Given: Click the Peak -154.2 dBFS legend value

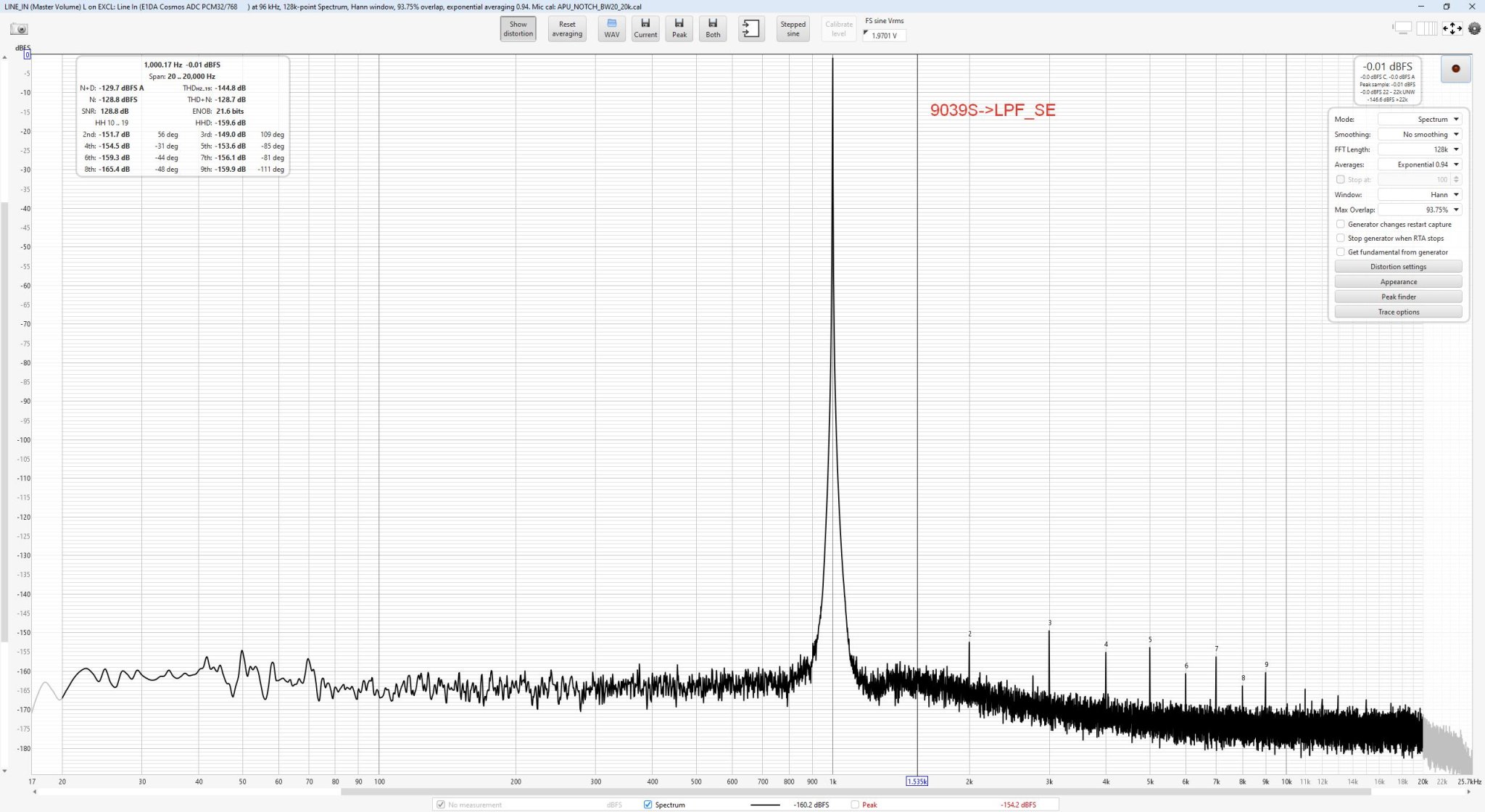Looking at the screenshot, I should (x=1018, y=805).
